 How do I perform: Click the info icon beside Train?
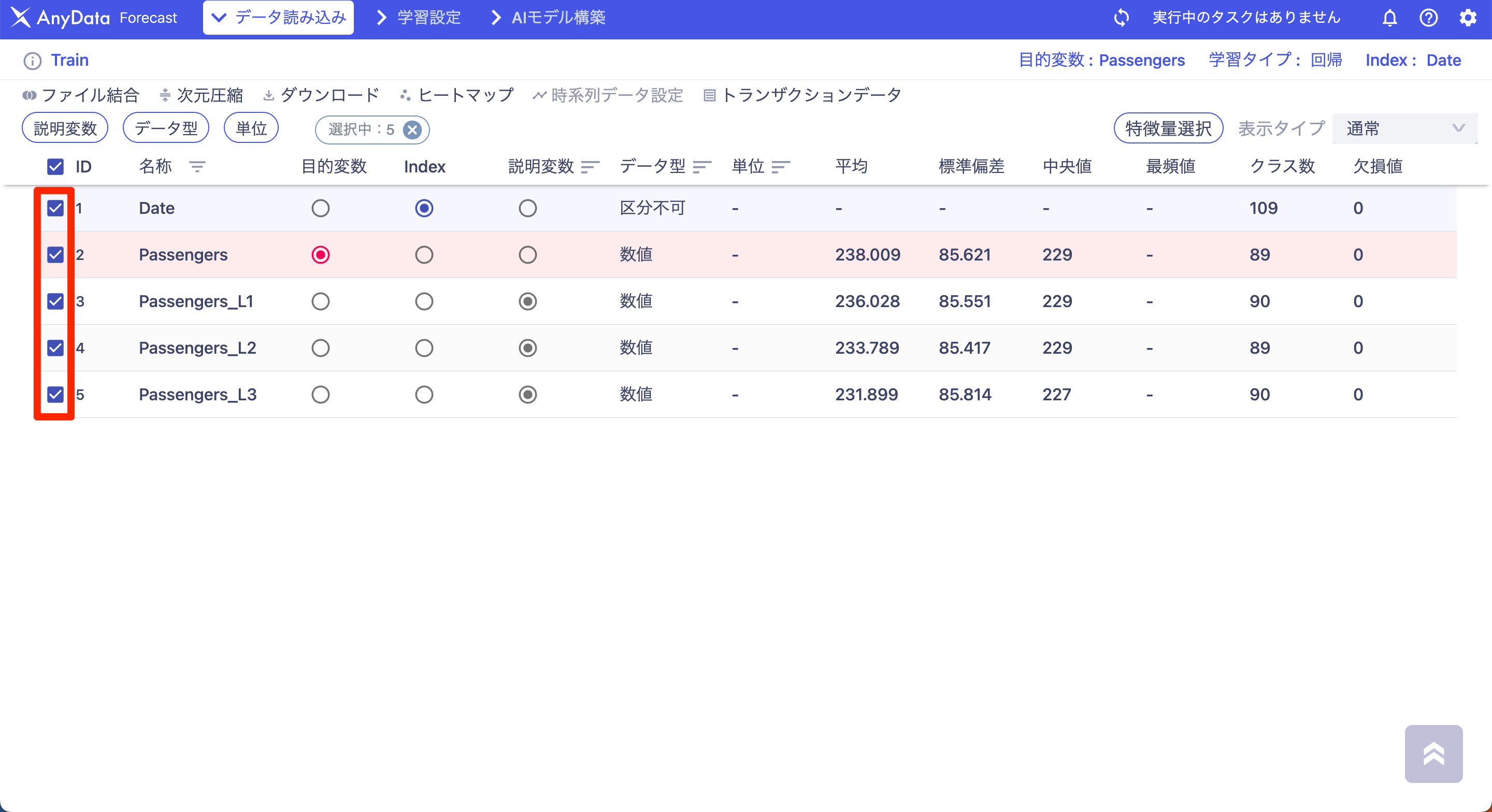pos(33,61)
